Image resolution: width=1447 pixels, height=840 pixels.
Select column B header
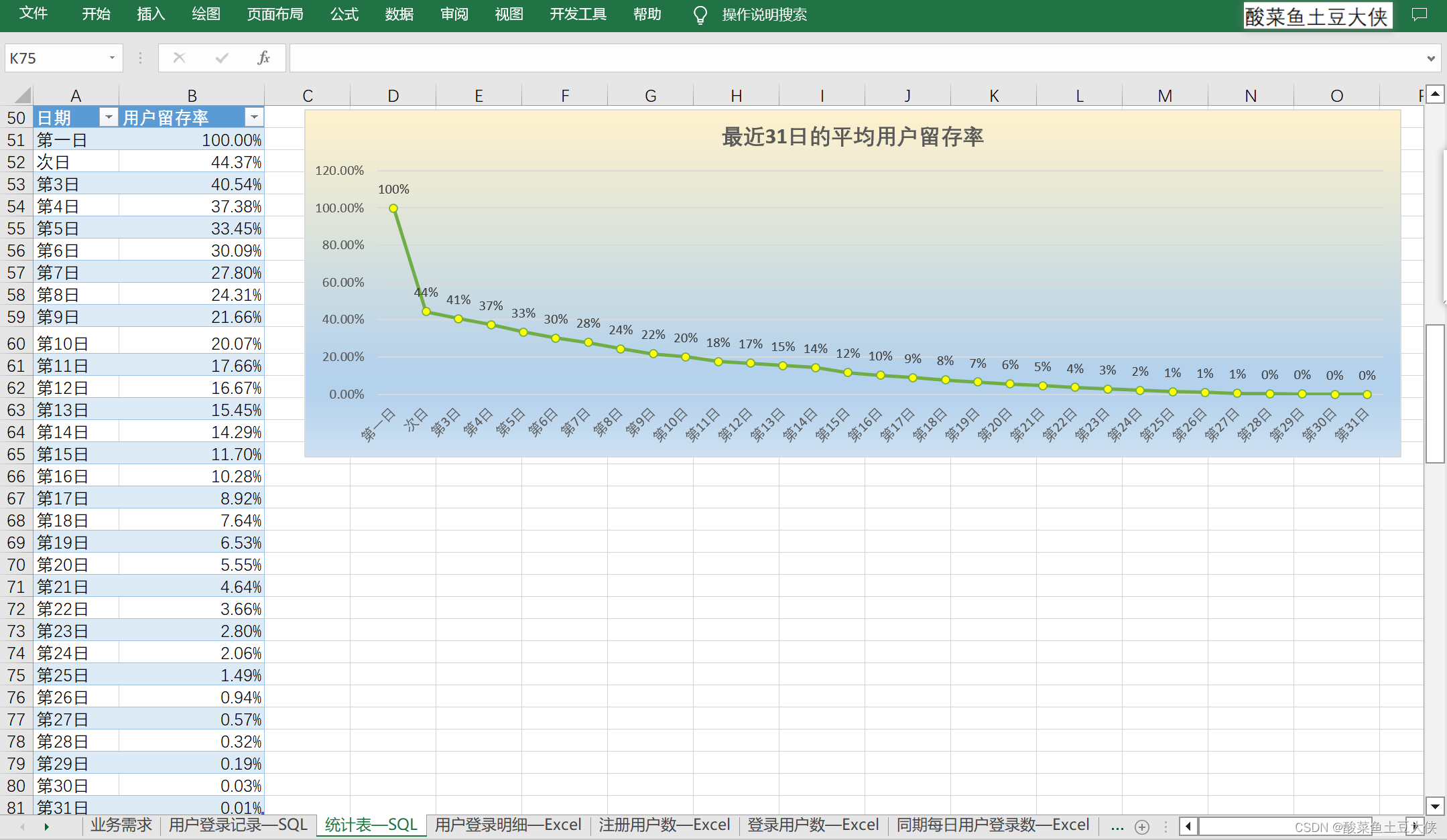192,95
